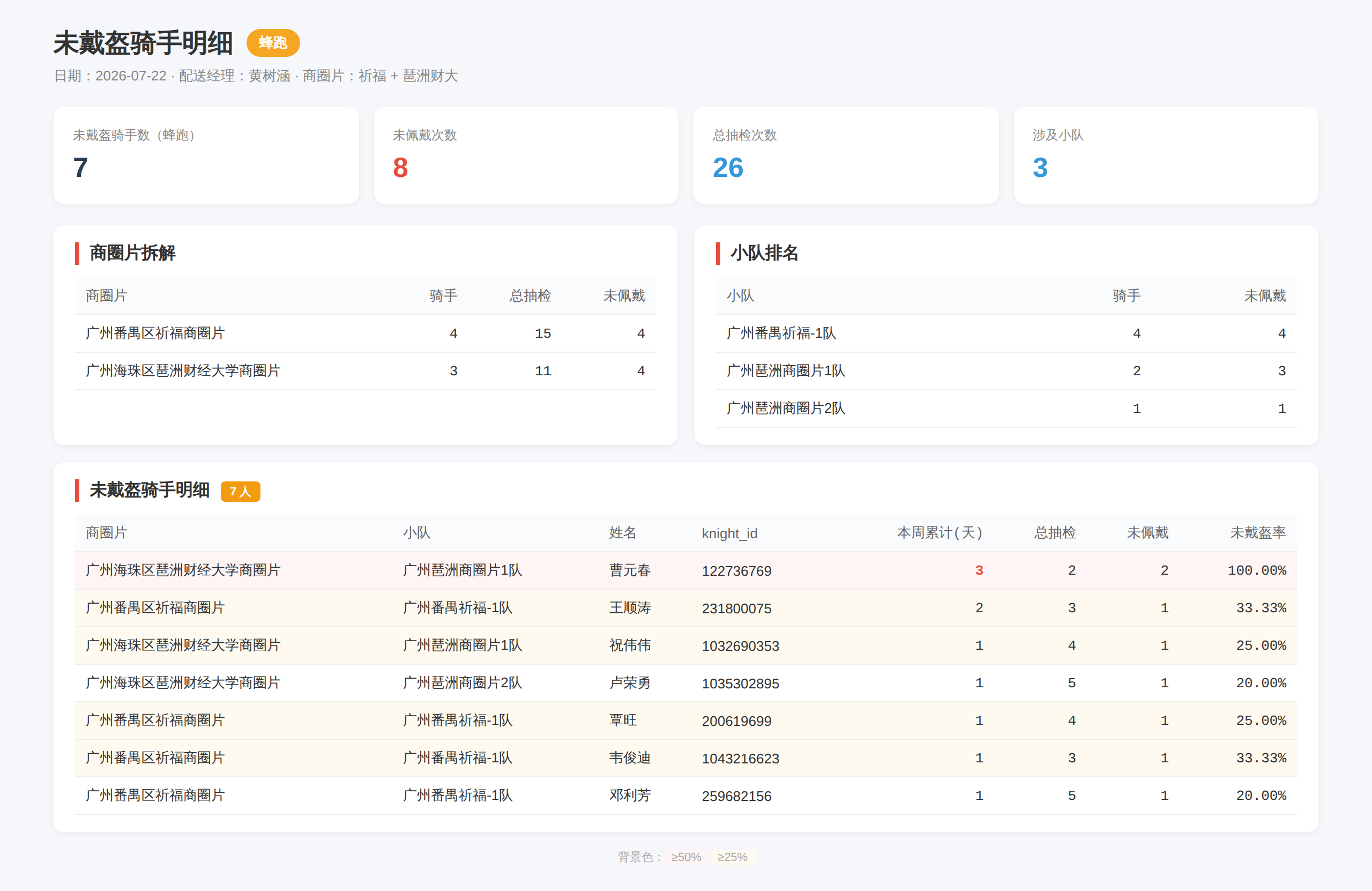The image size is (1372, 891).
Task: Sort by 本周累计(天) column header
Action: coord(939,532)
